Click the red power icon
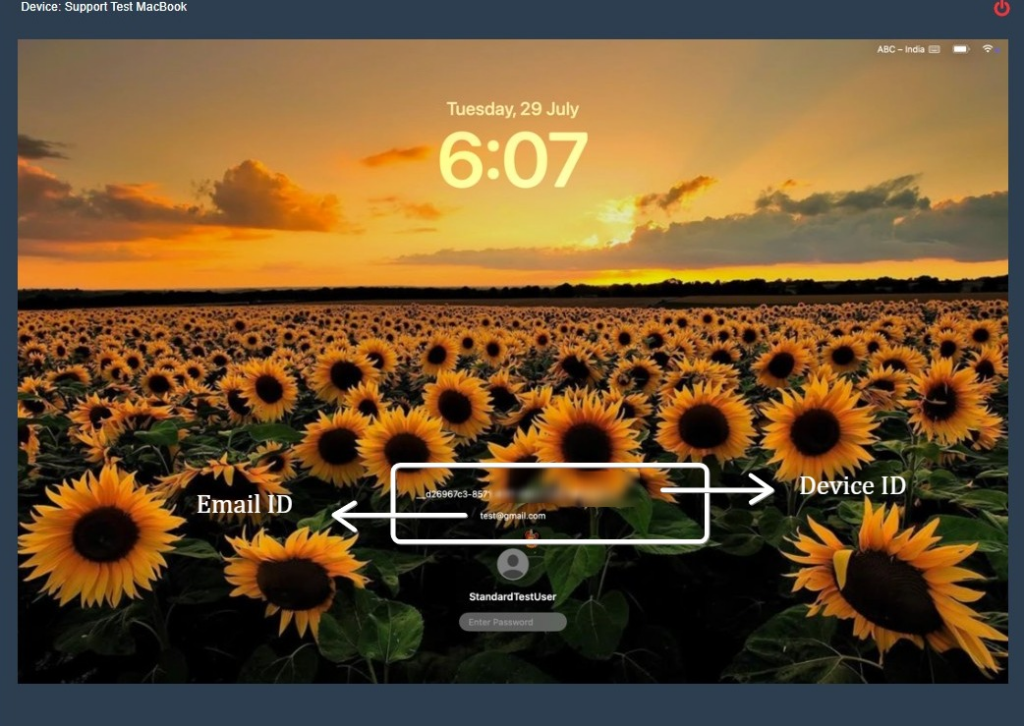Screen dimensions: 1024x726 tap(1002, 8)
